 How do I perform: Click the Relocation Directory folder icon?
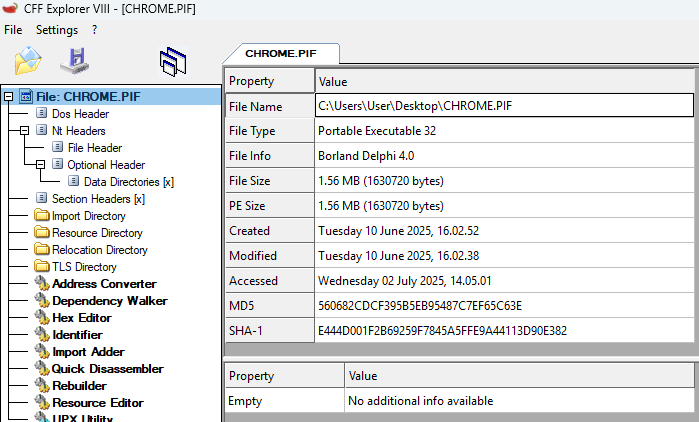(42, 249)
